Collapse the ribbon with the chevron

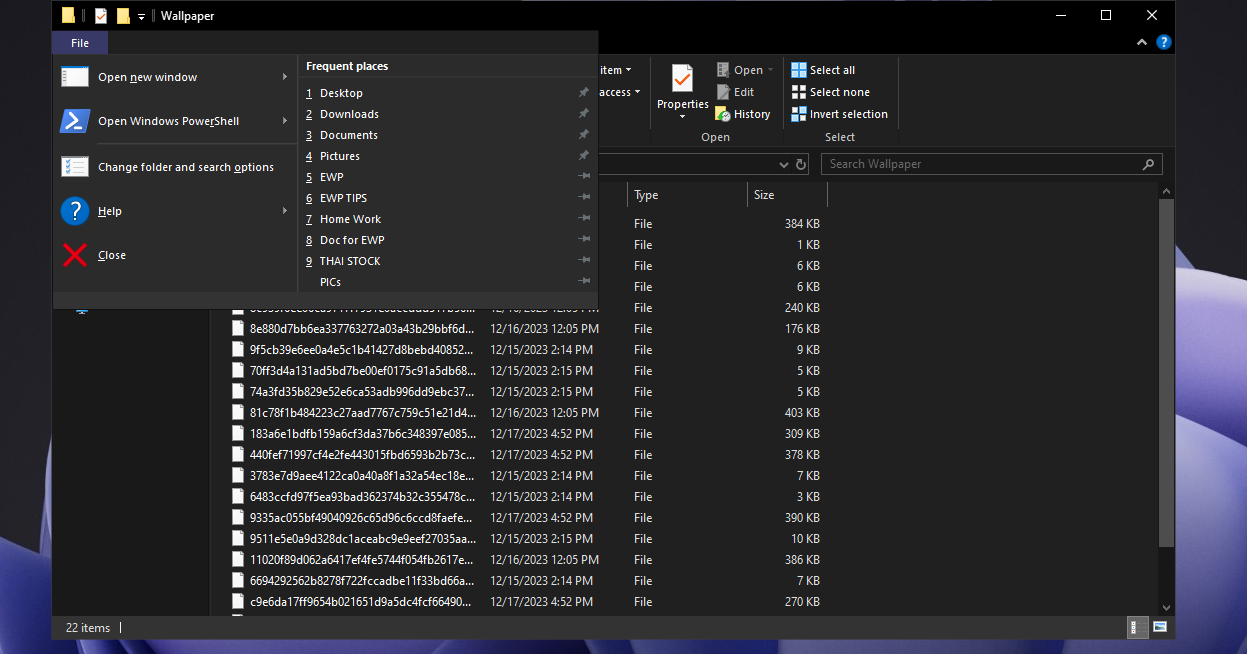1143,43
